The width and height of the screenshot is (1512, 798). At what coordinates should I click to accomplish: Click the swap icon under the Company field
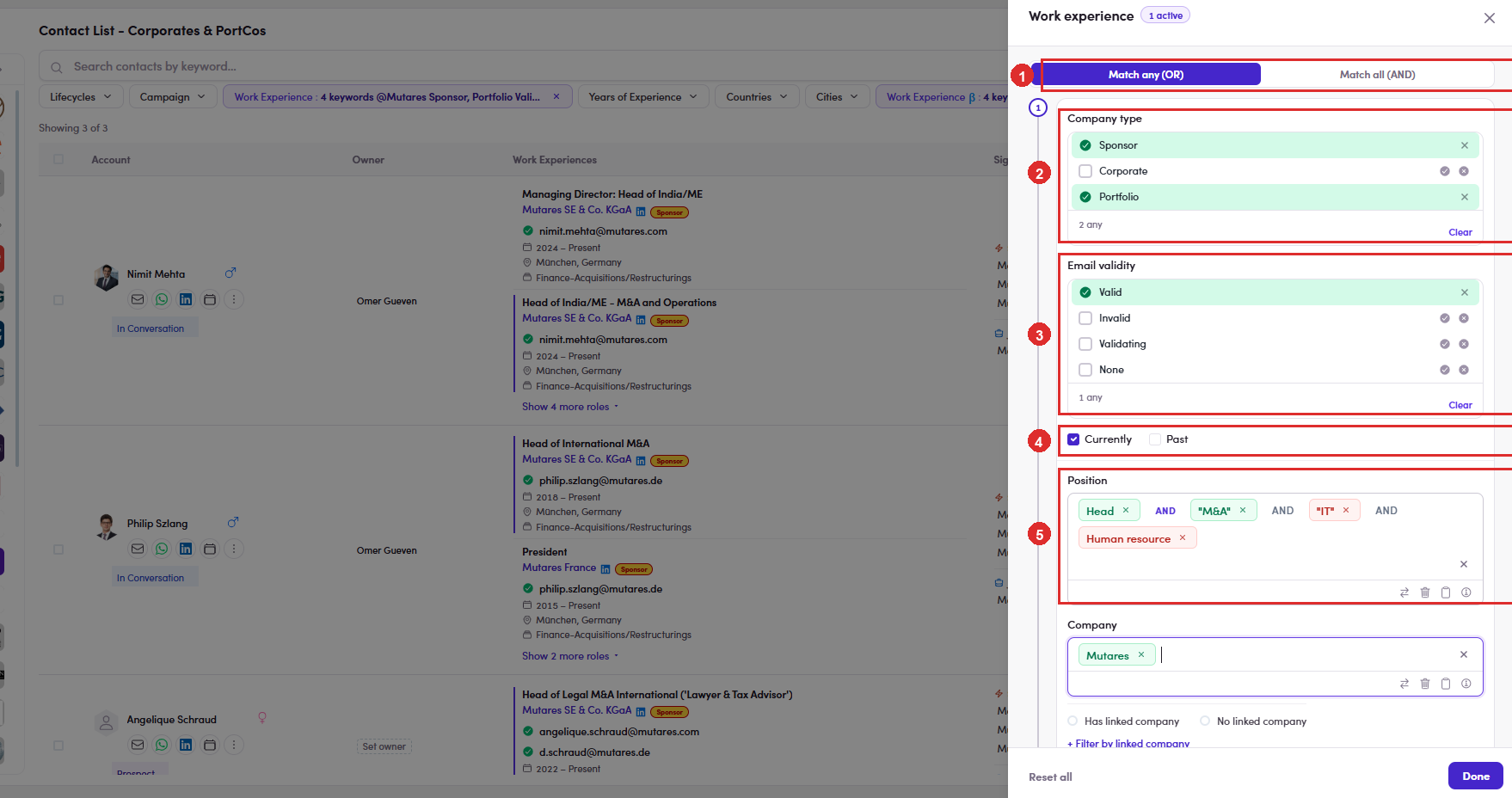point(1404,684)
